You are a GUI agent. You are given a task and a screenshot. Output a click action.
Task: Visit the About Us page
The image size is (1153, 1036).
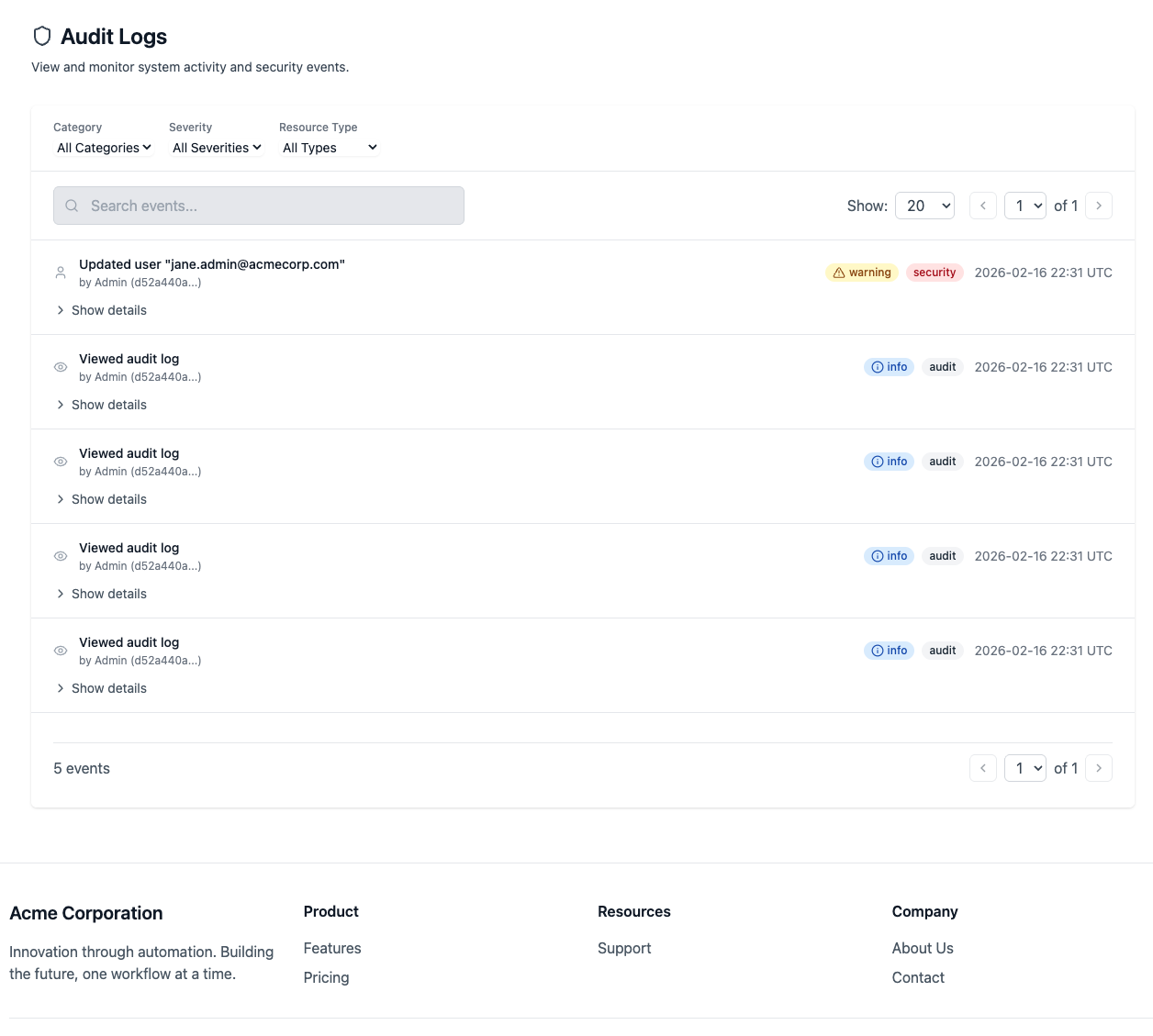pos(923,948)
